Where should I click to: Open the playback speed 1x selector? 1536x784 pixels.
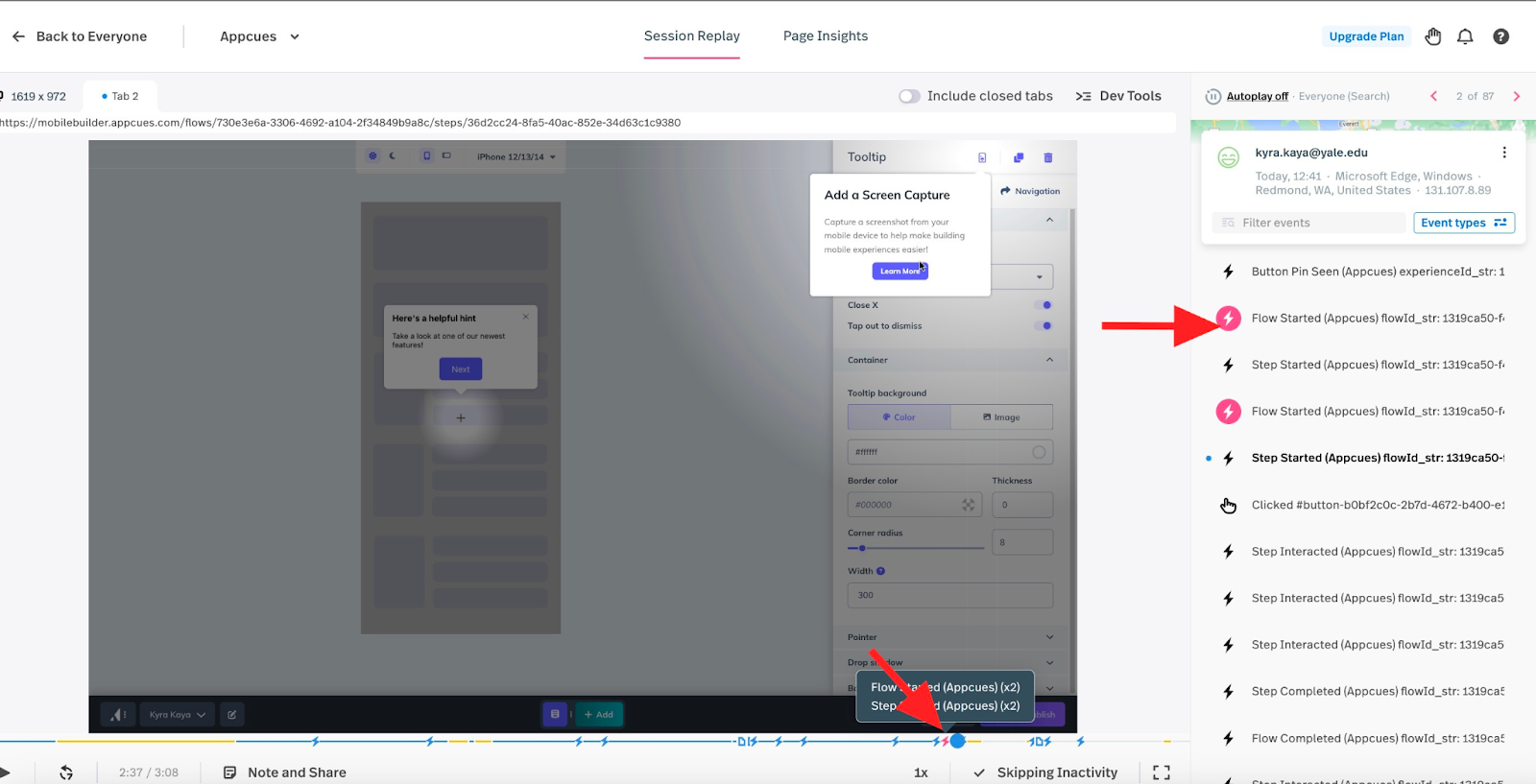click(921, 772)
